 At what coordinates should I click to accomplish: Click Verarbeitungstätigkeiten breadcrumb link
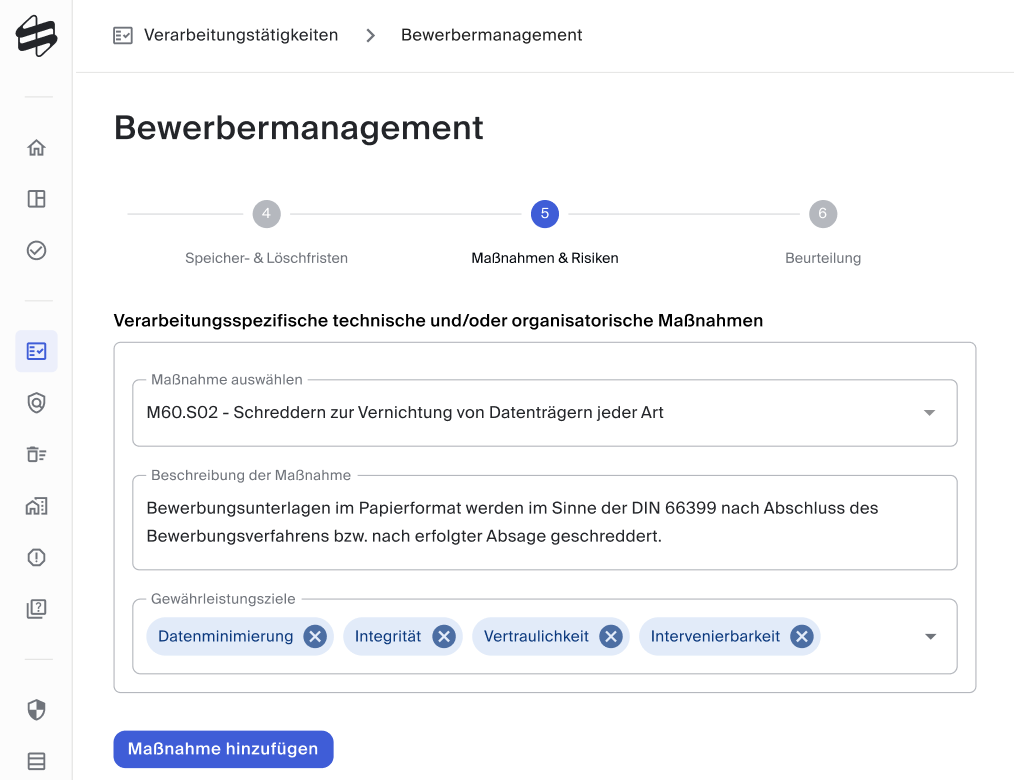[241, 35]
